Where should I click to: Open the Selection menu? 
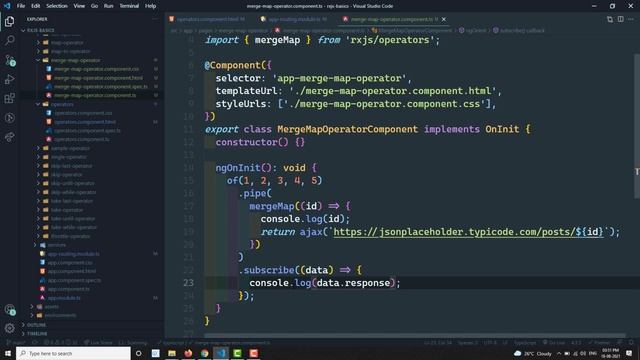point(57,6)
